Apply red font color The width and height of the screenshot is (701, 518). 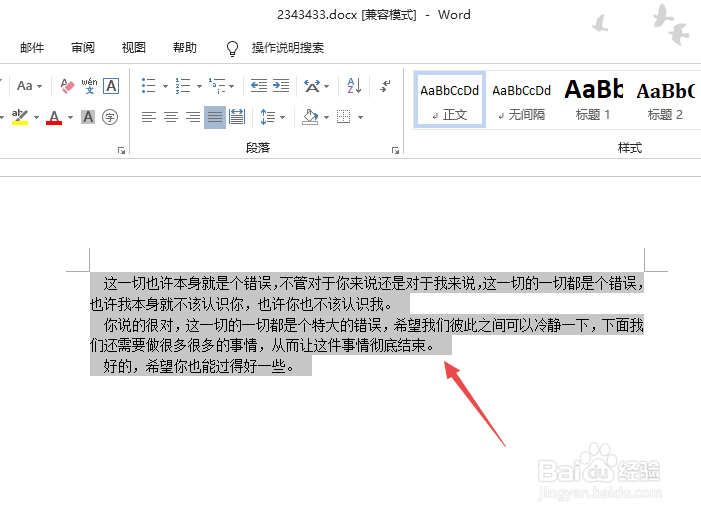click(54, 118)
